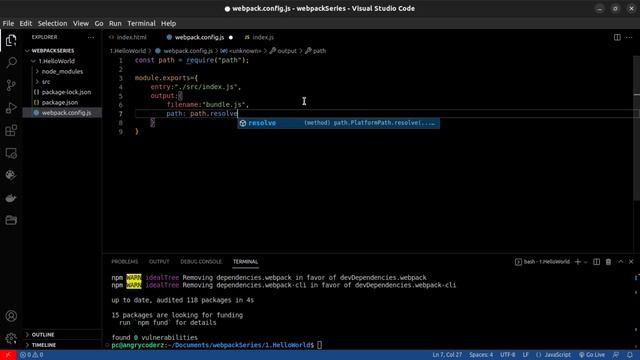Open the palette icon in activity bar
The height and width of the screenshot is (360, 640).
coord(11,176)
